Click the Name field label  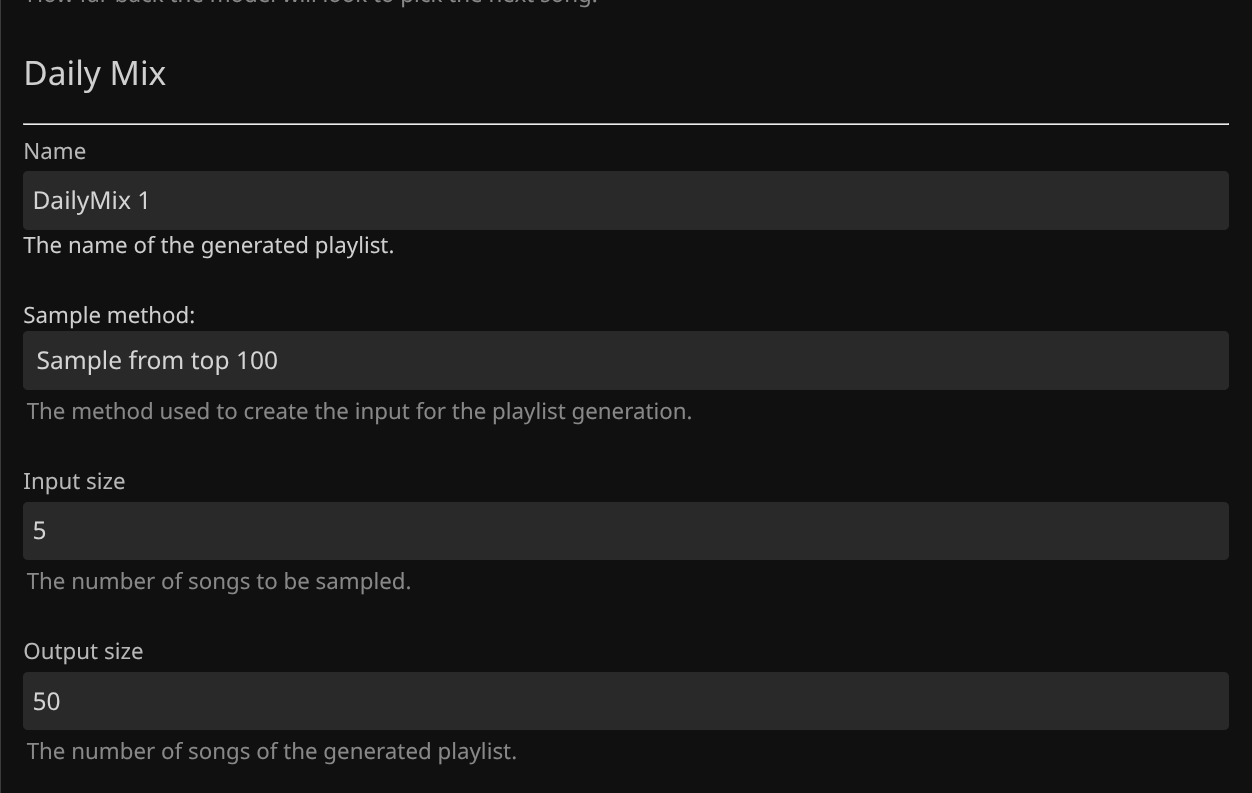tap(55, 151)
